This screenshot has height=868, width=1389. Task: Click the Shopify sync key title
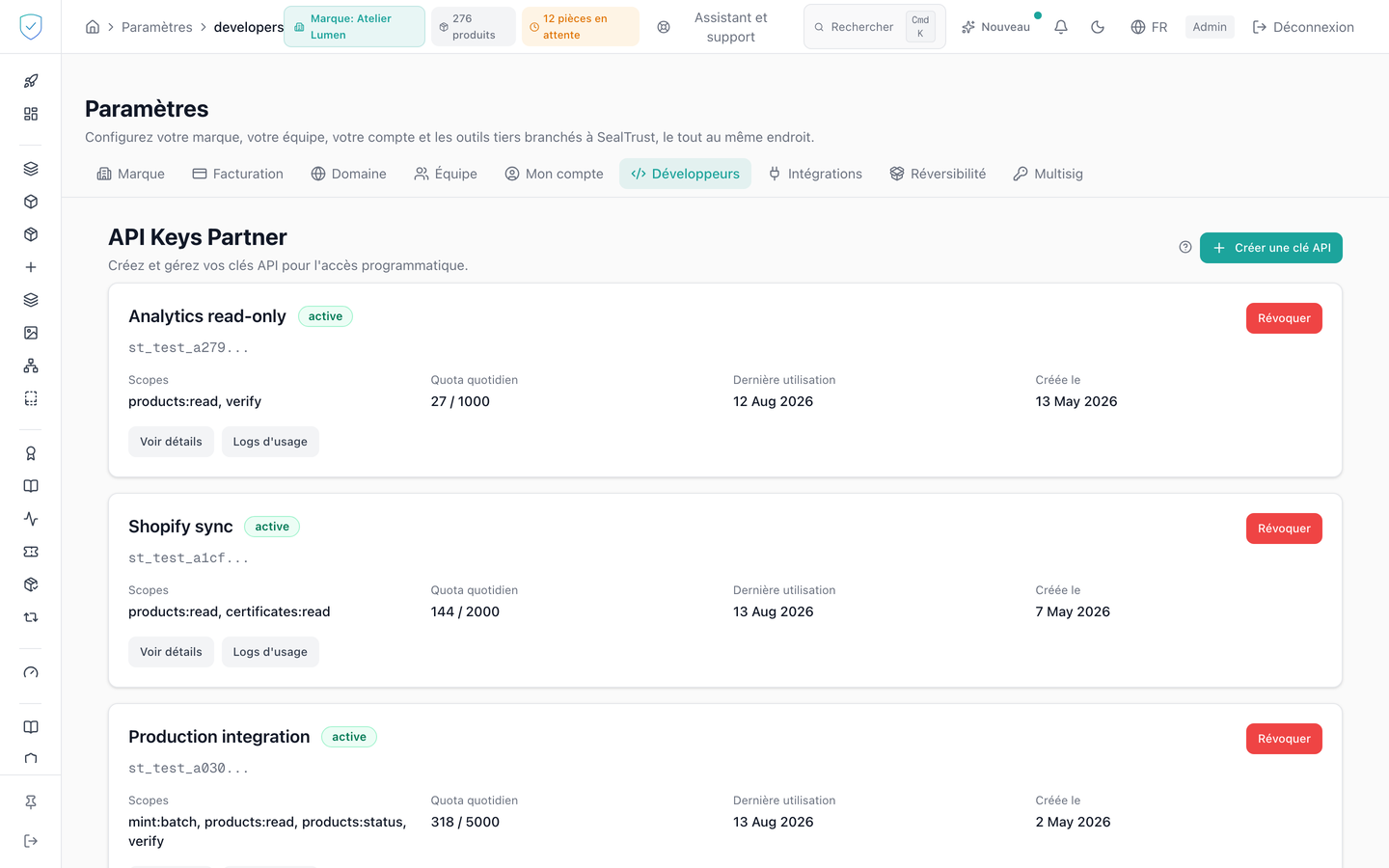click(x=180, y=527)
